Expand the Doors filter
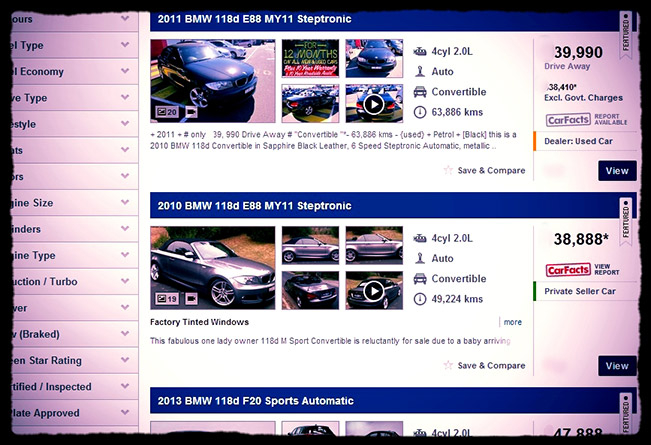The image size is (651, 445). (75, 176)
